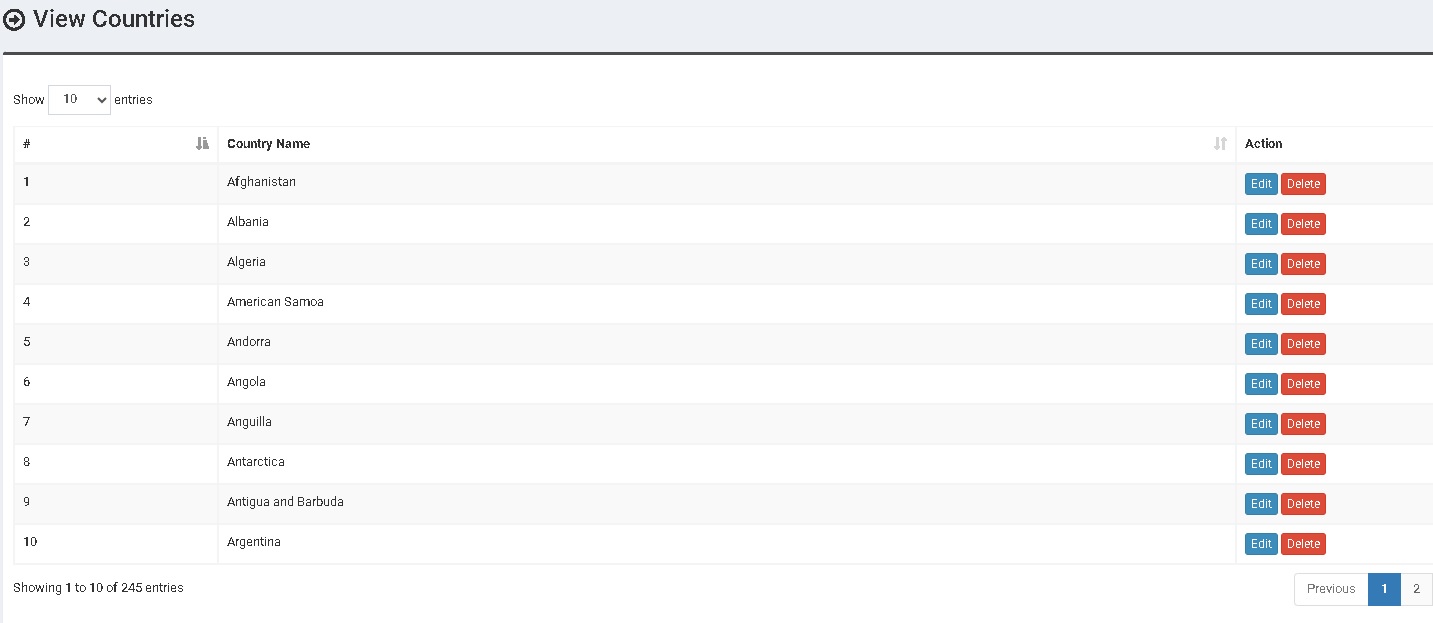Delete the Albania entry
Viewport: 1433px width, 623px height.
tap(1303, 224)
